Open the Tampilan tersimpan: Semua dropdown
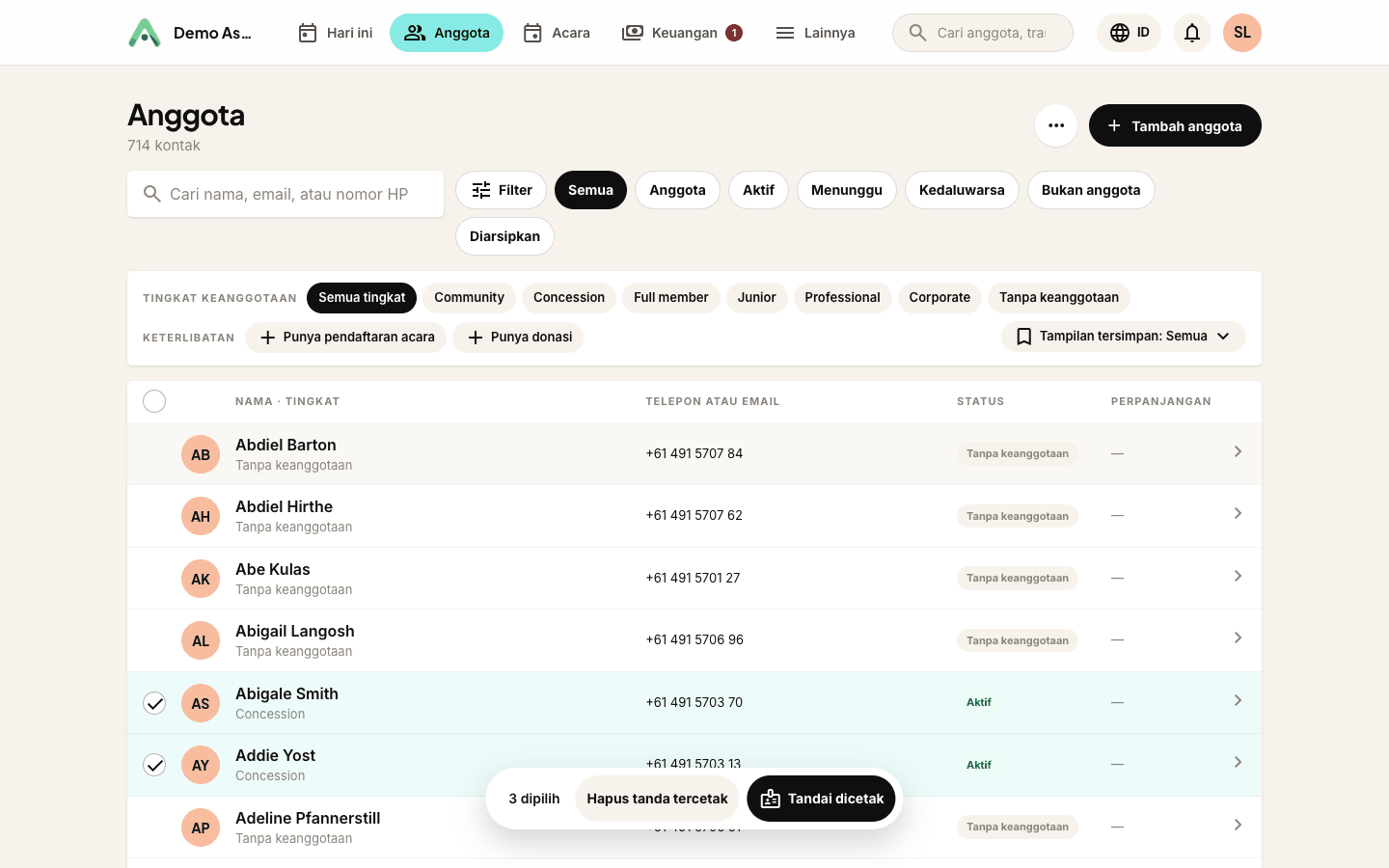The height and width of the screenshot is (868, 1389). tap(1124, 337)
